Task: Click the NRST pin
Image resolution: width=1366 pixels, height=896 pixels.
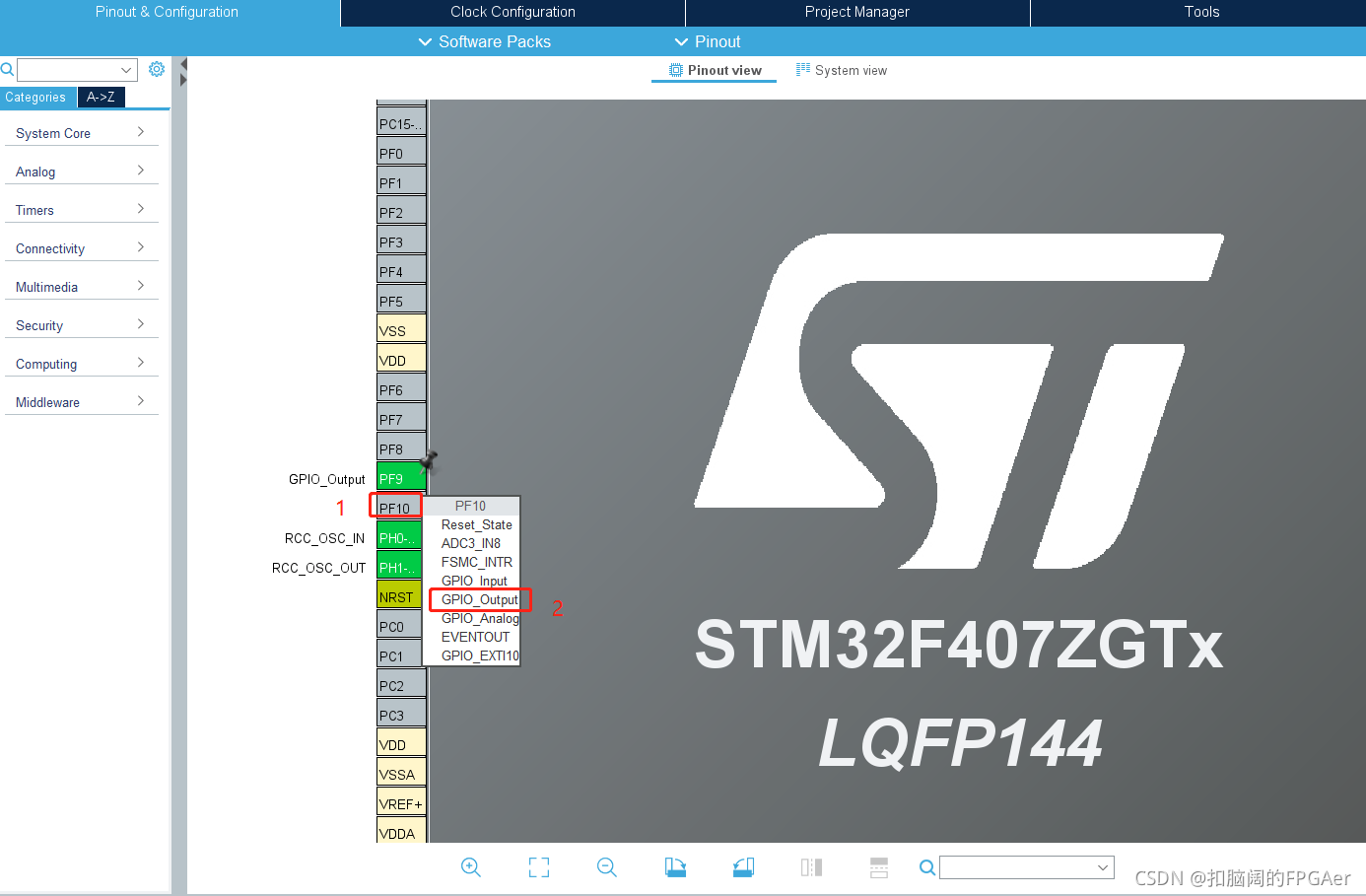Action: tap(401, 595)
